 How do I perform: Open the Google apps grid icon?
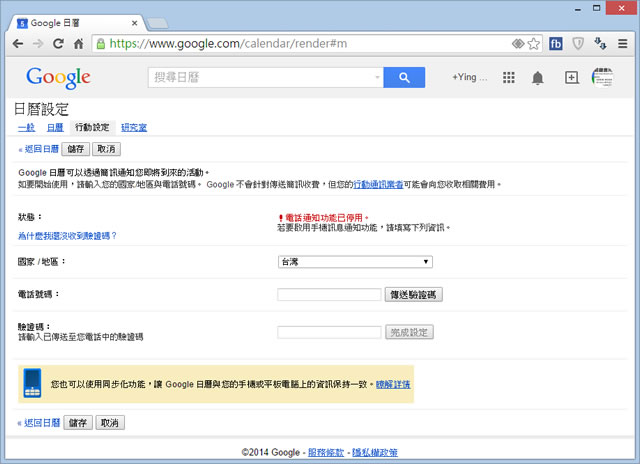[x=509, y=77]
